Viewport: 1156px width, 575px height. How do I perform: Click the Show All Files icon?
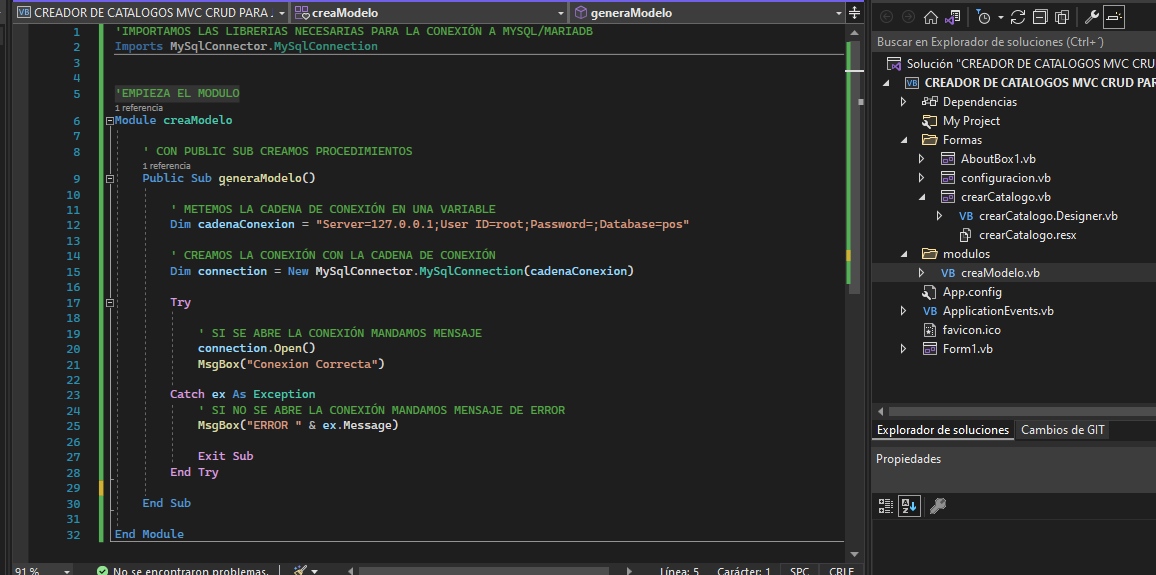(1062, 17)
